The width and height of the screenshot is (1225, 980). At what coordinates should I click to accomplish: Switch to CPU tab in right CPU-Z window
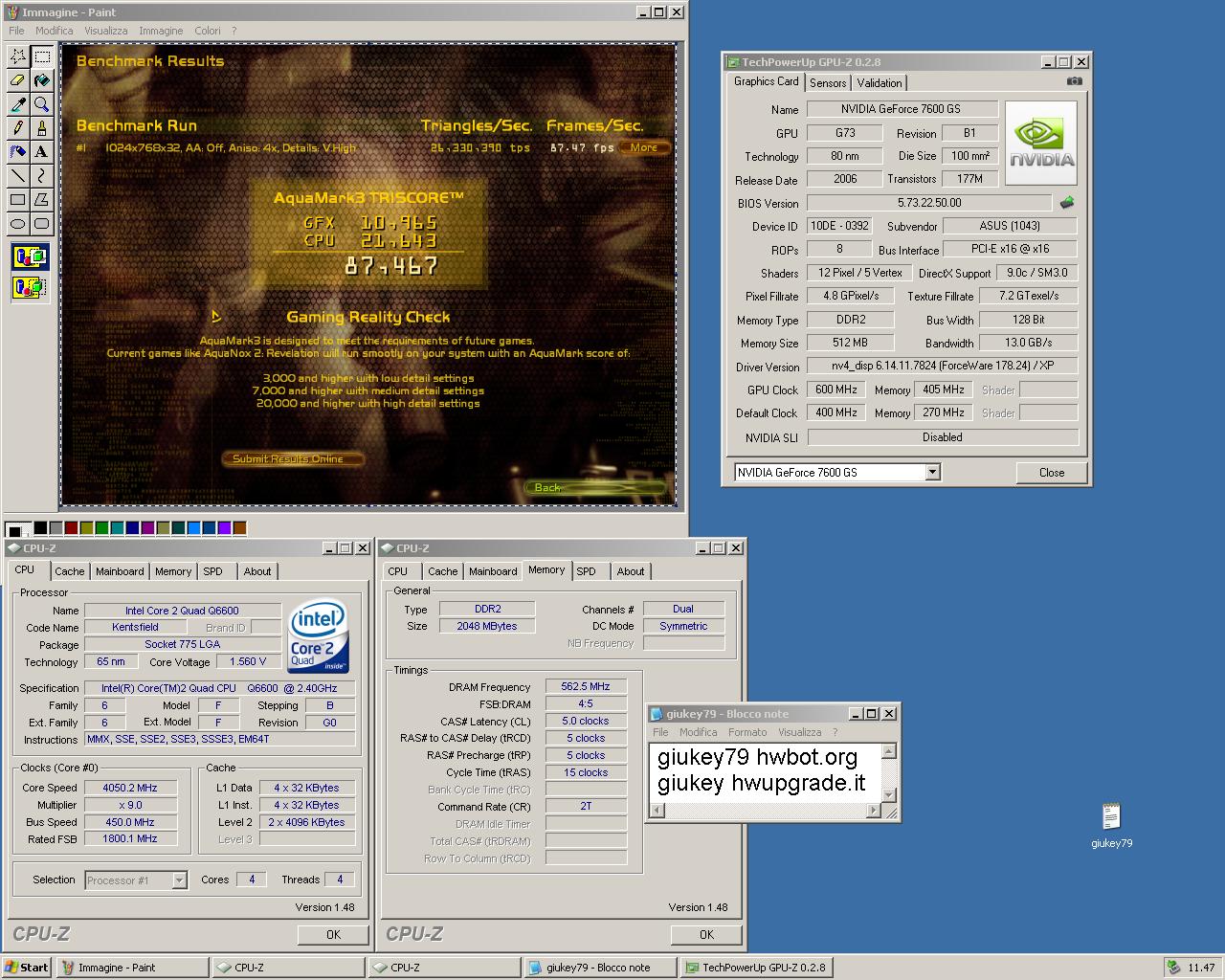398,571
